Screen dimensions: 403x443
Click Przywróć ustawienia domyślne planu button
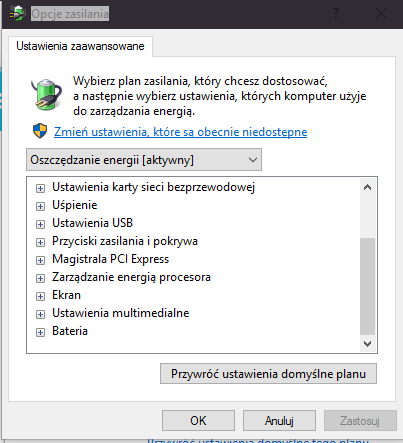[268, 374]
